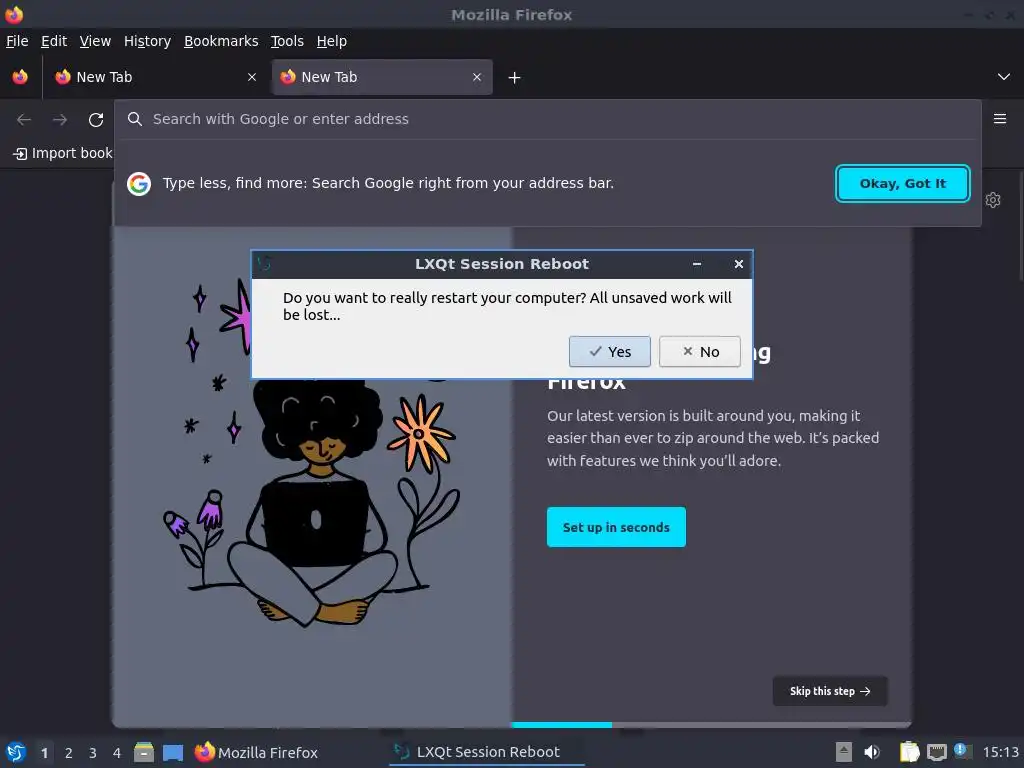Minimize the LXQt Session Reboot dialog

coord(697,264)
